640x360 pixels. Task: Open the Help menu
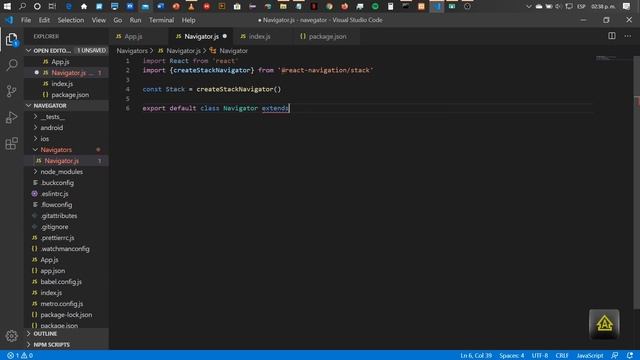tap(188, 20)
